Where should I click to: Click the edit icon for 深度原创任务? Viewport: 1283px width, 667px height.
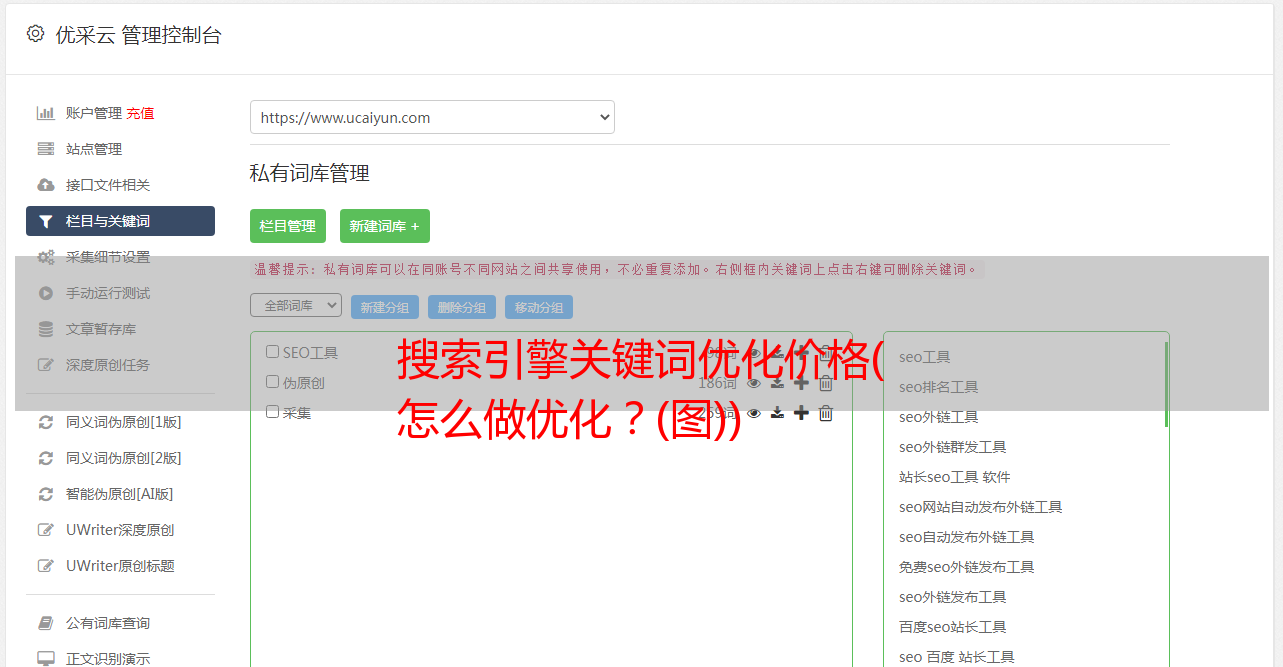[45, 365]
